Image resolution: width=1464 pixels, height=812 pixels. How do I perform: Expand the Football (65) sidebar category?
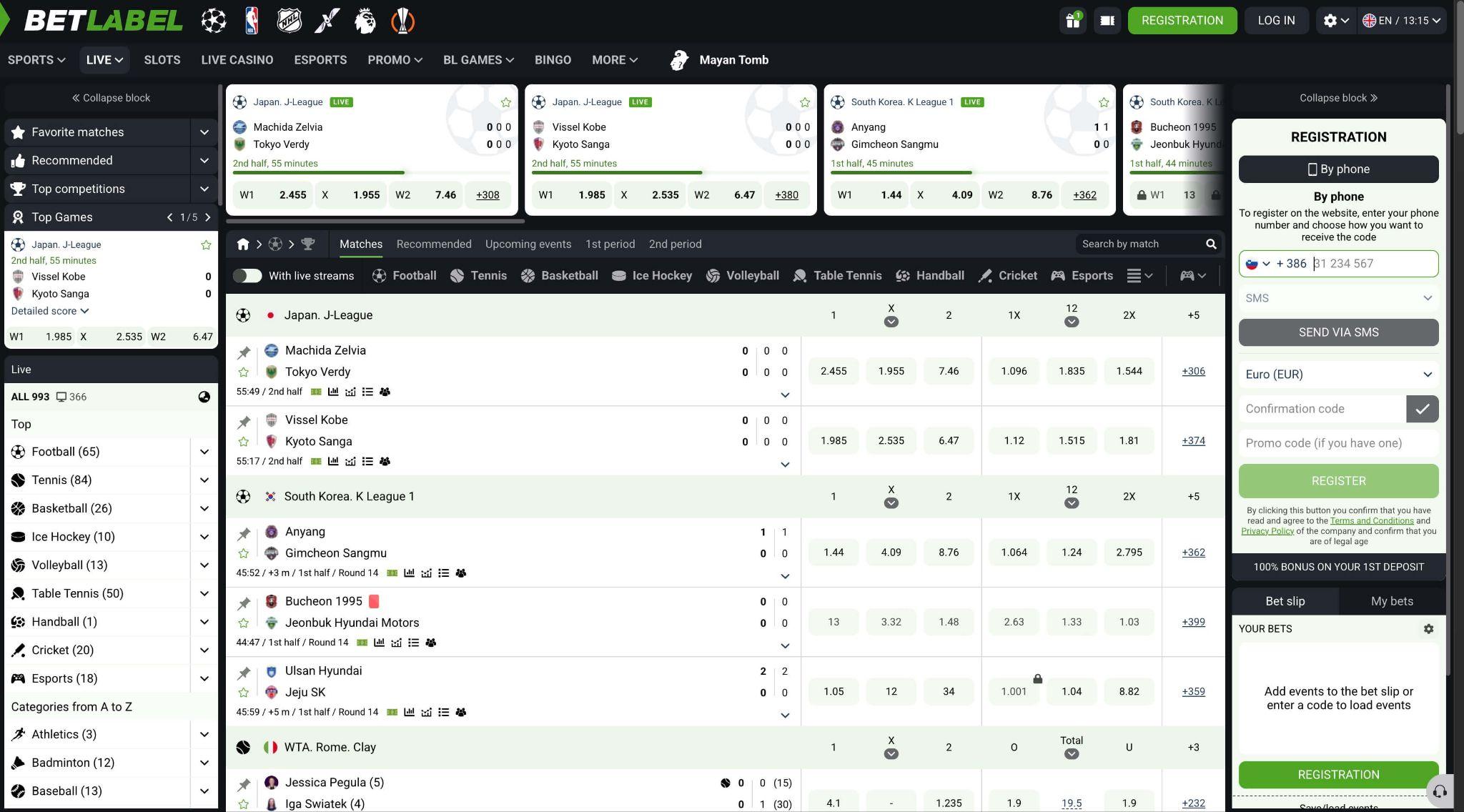coord(204,452)
